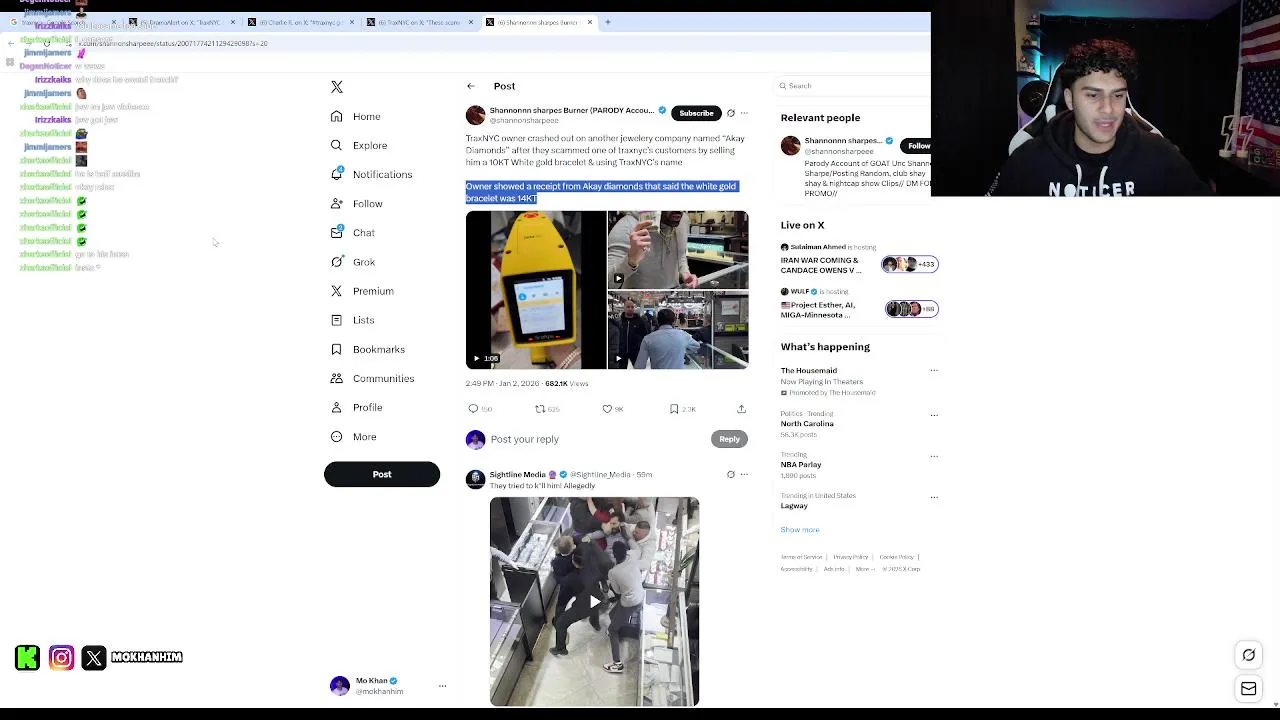Close the Shannonnn sharpes Burner browser tab
The width and height of the screenshot is (1280, 720).
[x=590, y=22]
